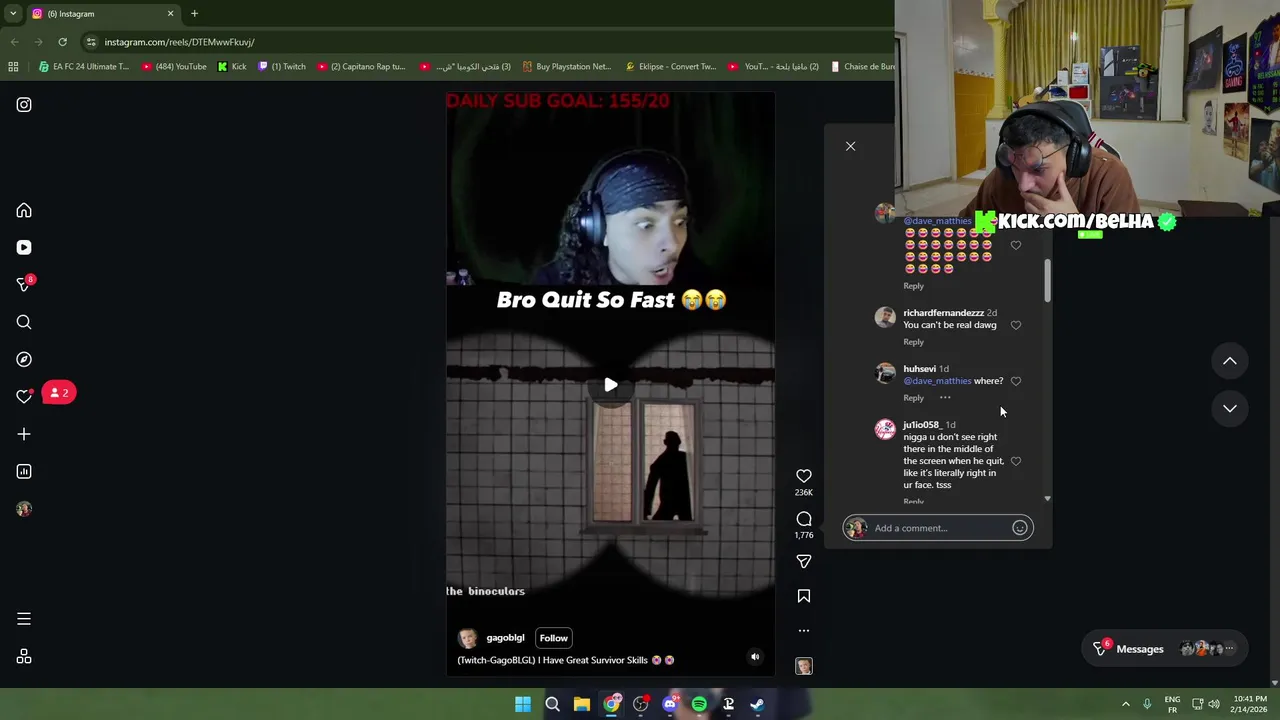Open the Instagram logo home link
1280x720 pixels.
click(24, 105)
